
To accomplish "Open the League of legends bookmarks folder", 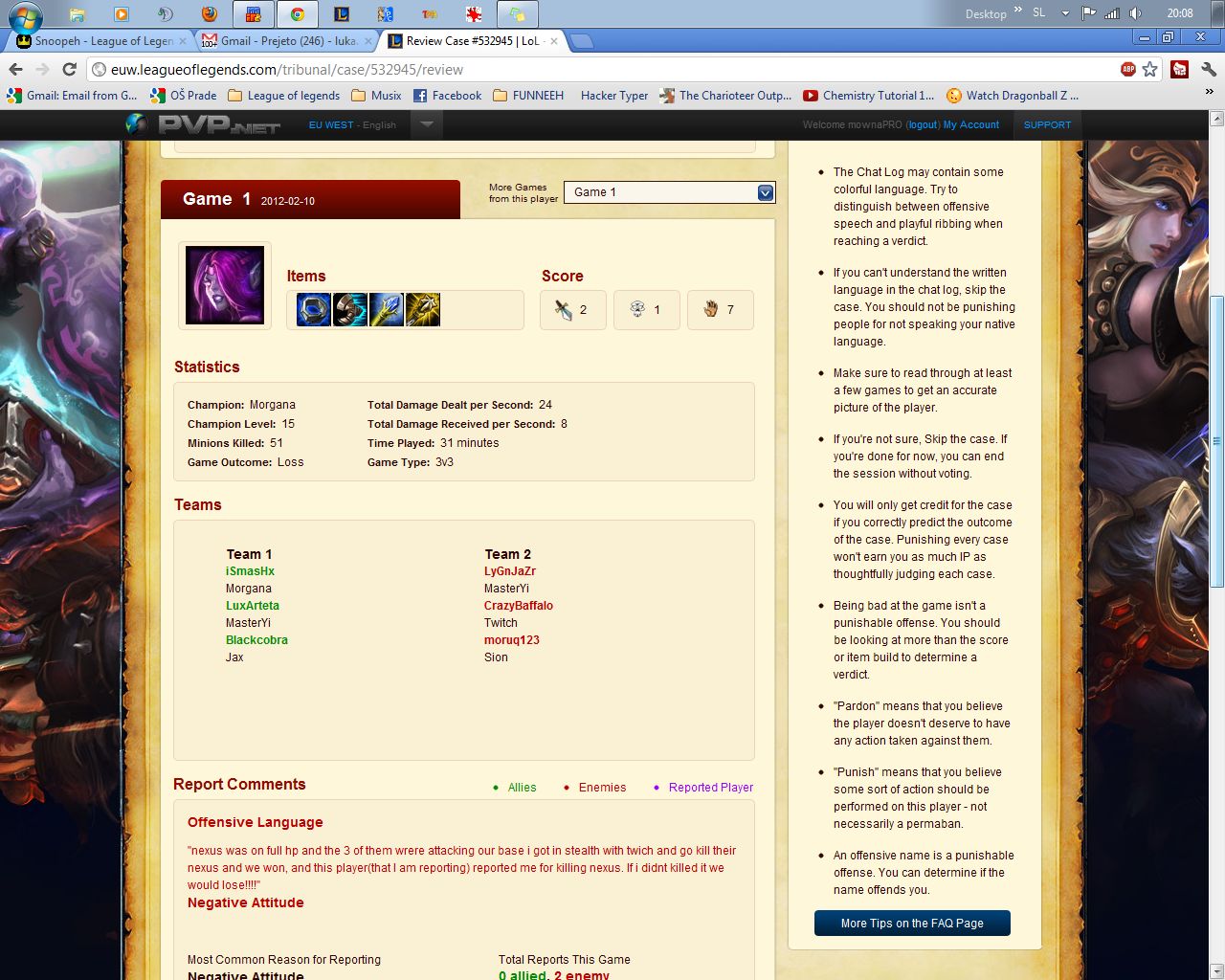I will click(x=283, y=96).
